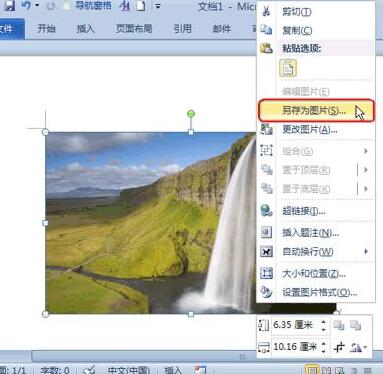Switch to Full Screen Reading view
This screenshot has width=383, height=374.
point(327,370)
